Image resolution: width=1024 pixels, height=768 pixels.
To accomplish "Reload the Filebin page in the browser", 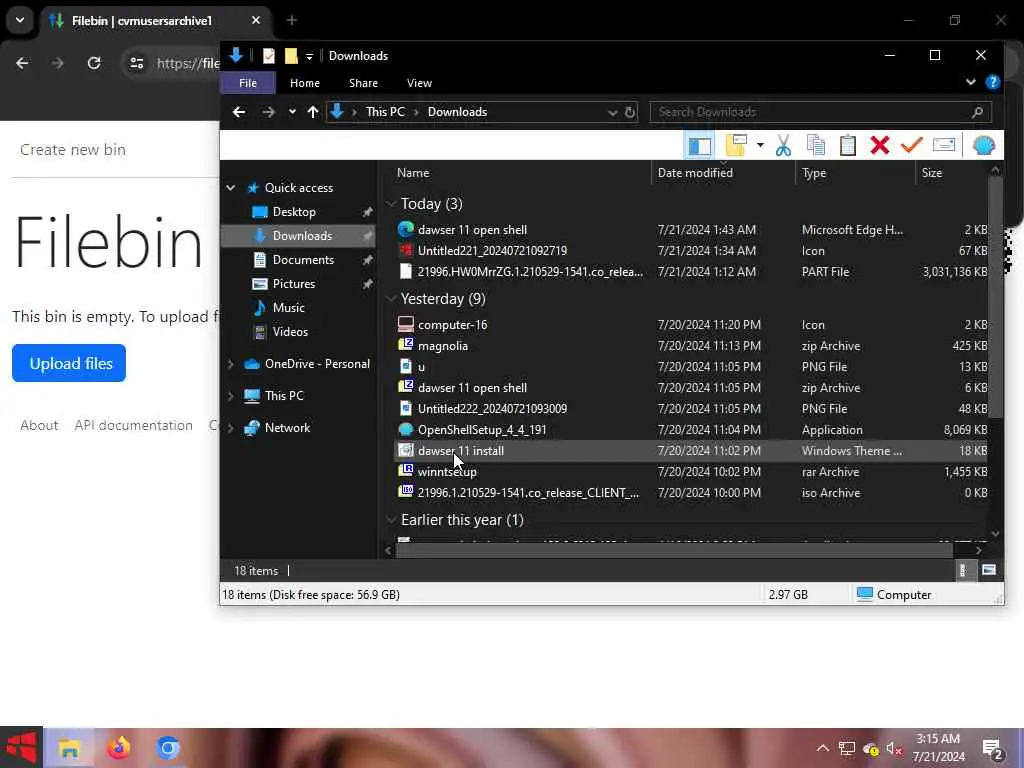I will coord(94,63).
